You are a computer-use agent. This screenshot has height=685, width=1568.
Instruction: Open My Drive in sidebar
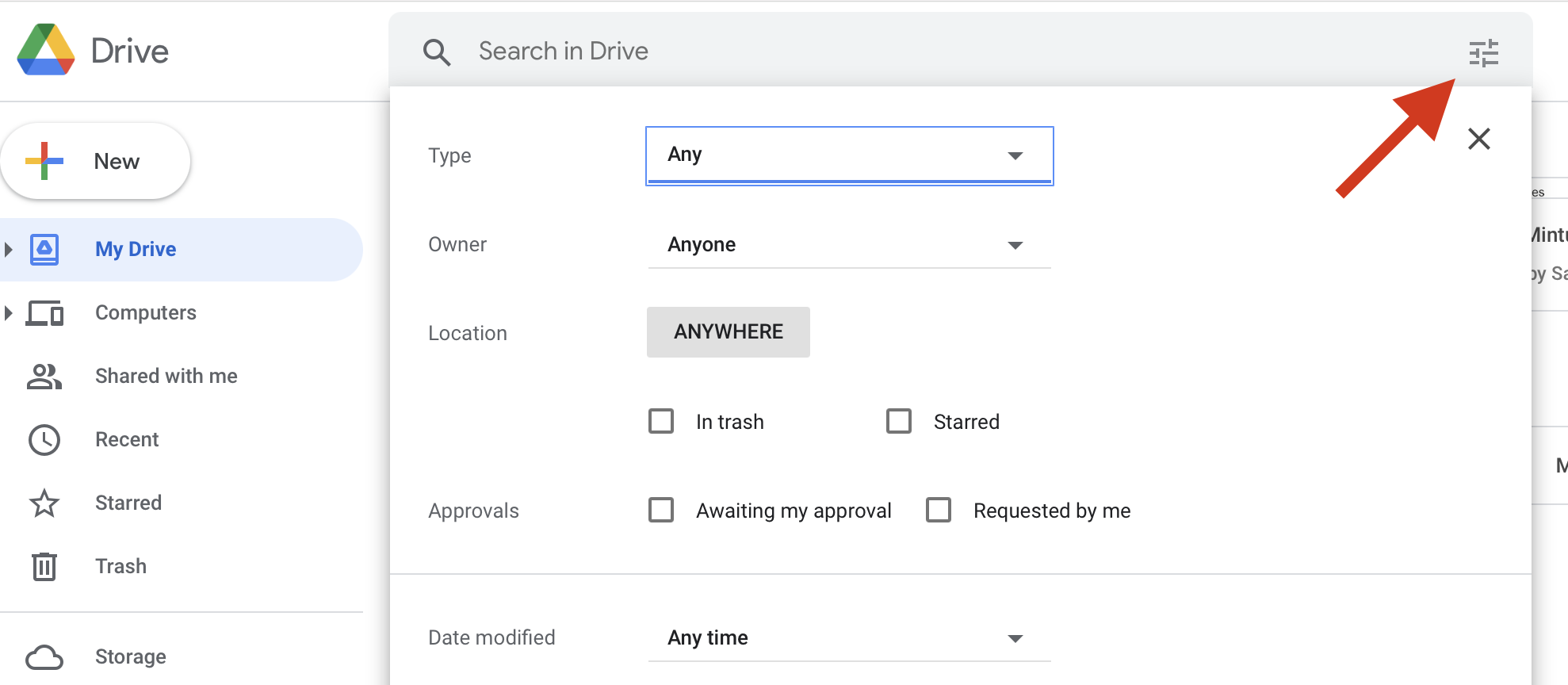pos(182,250)
